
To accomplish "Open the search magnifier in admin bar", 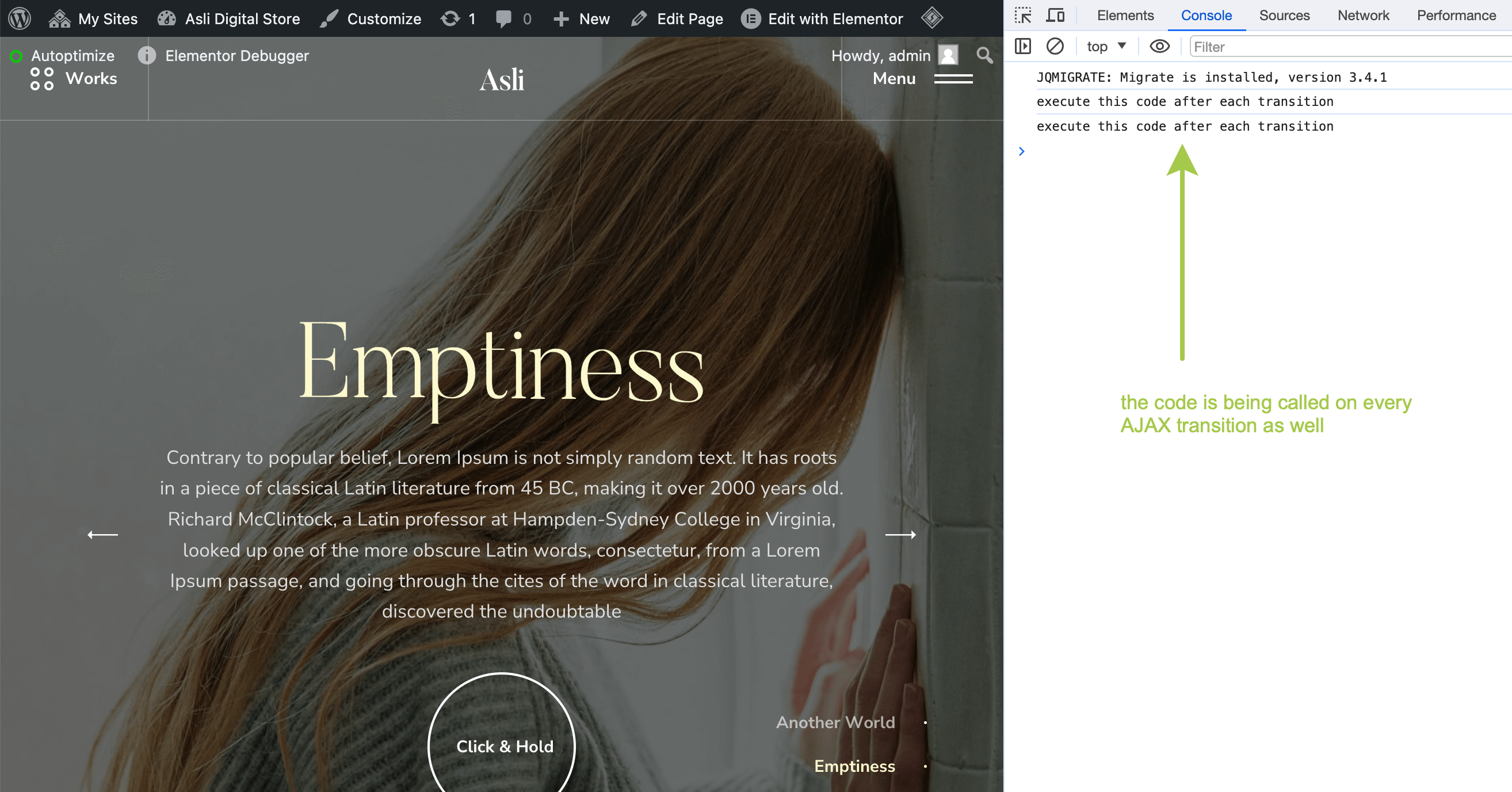I will 984,55.
